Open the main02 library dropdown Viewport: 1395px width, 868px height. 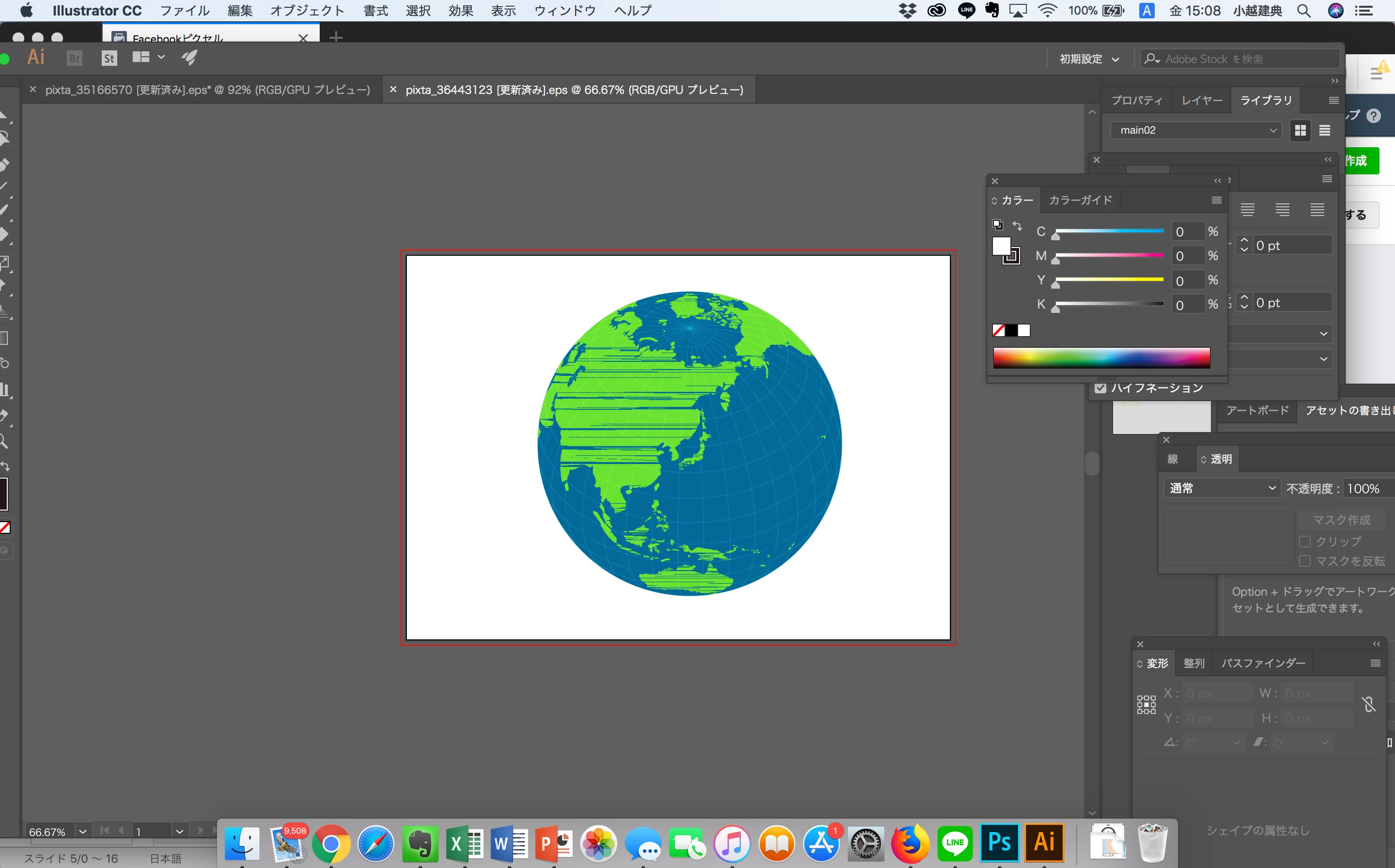tap(1196, 130)
